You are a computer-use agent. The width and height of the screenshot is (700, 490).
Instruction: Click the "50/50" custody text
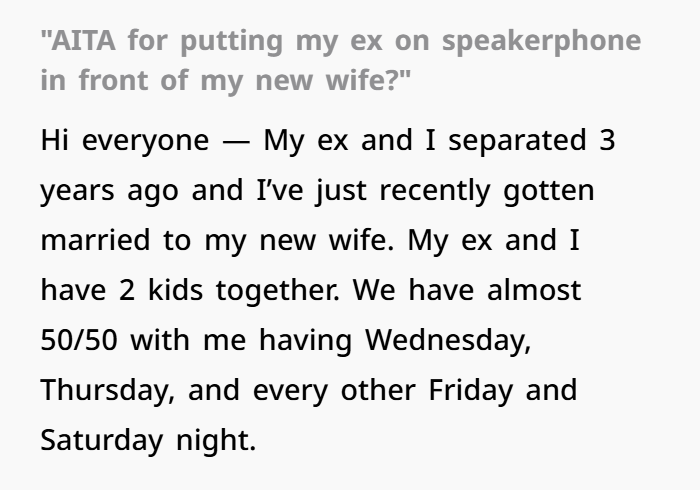pyautogui.click(x=79, y=340)
